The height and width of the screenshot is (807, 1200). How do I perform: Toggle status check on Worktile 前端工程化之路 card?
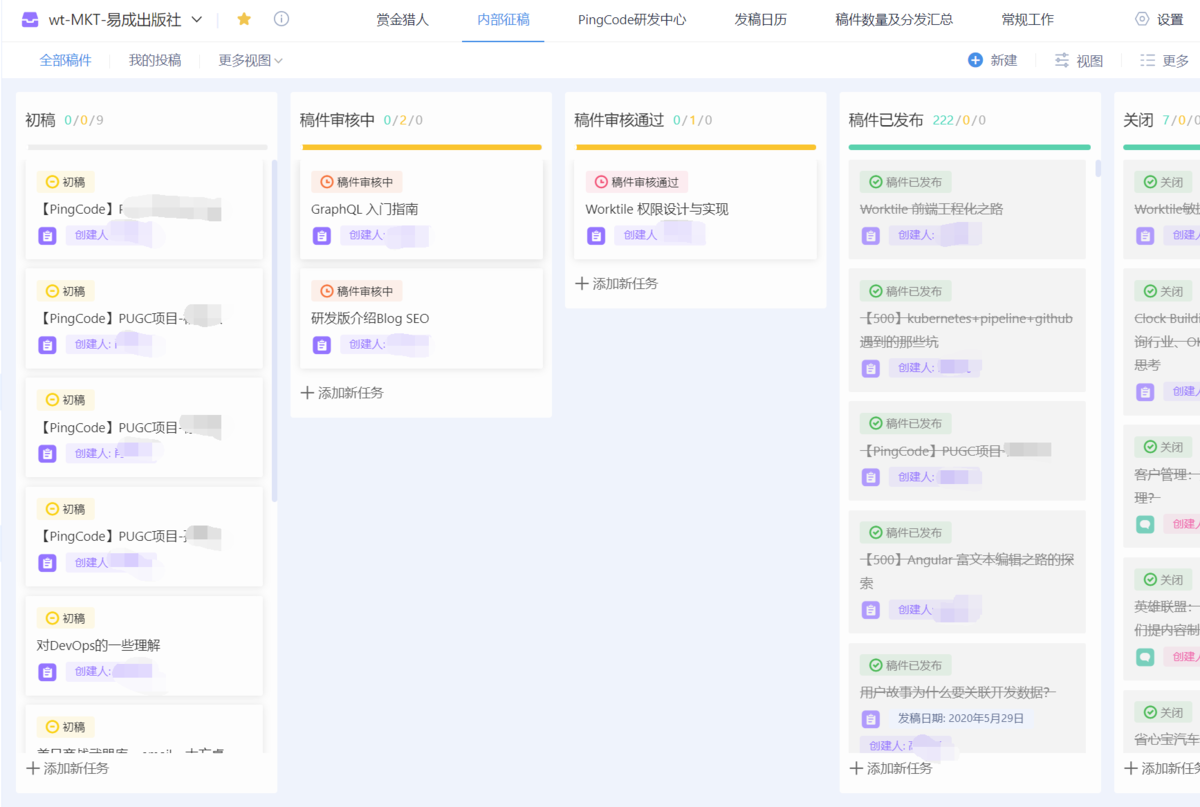pos(875,182)
